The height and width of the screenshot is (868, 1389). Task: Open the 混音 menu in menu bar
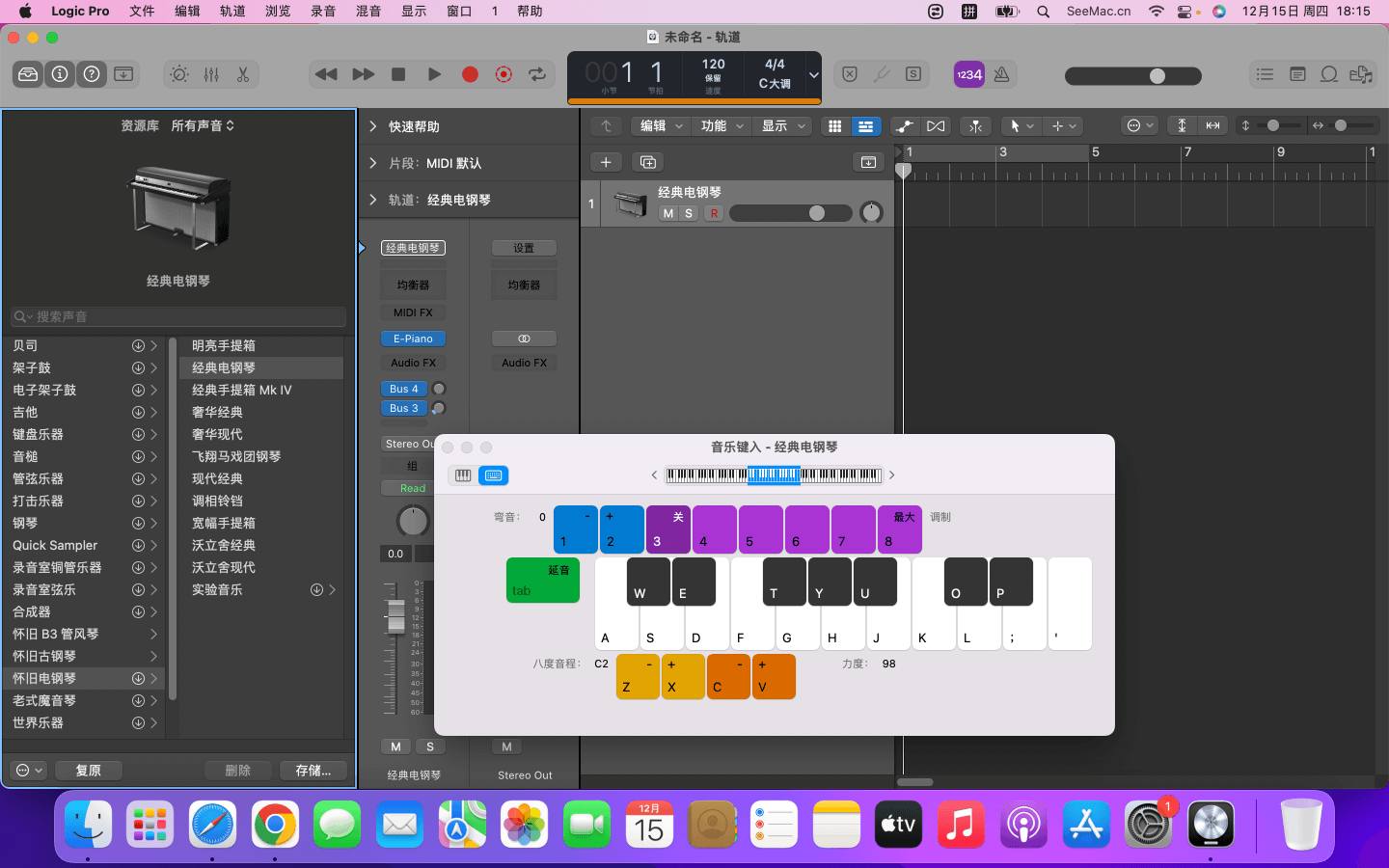368,12
